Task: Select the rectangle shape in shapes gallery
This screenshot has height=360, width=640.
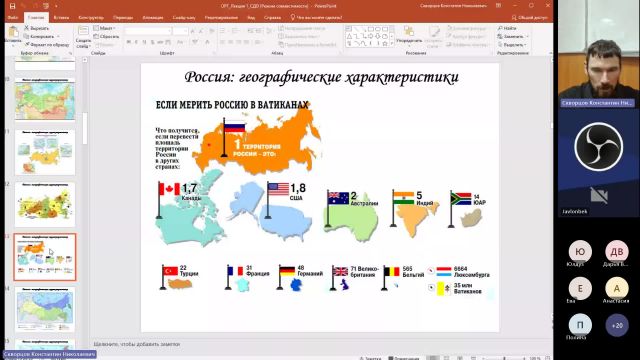Action: coord(371,29)
